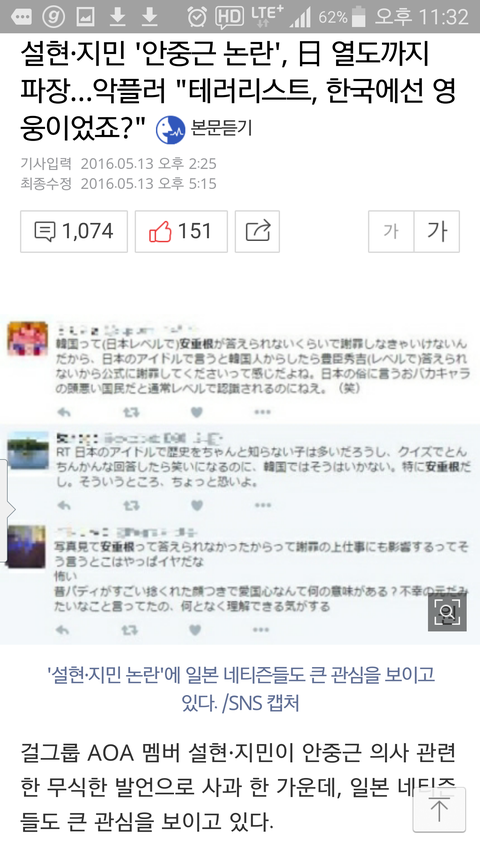Open the three-dots menu under the second tweet
480x853 pixels.
pyautogui.click(x=262, y=505)
